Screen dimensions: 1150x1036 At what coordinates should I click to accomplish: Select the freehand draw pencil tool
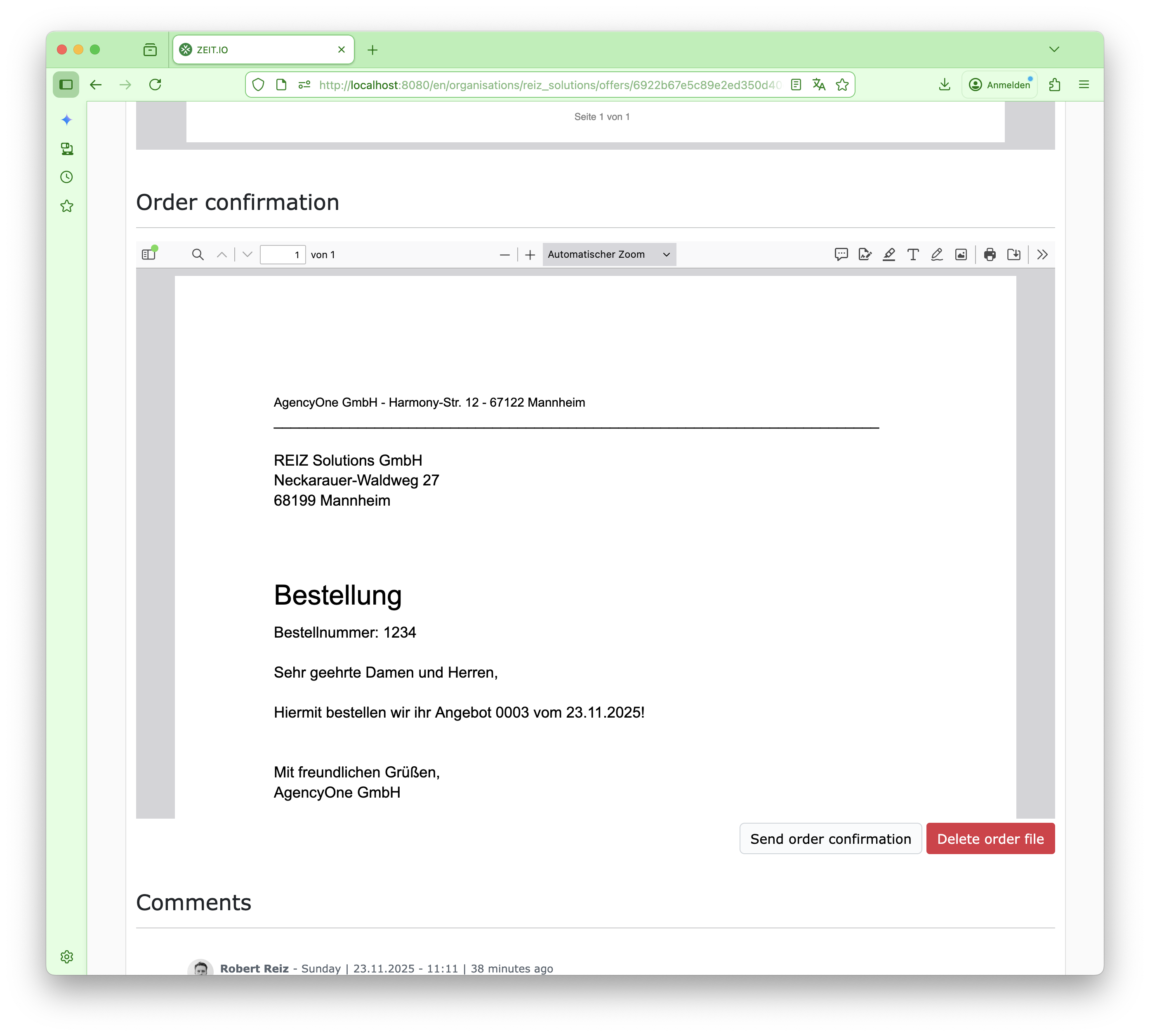point(936,254)
